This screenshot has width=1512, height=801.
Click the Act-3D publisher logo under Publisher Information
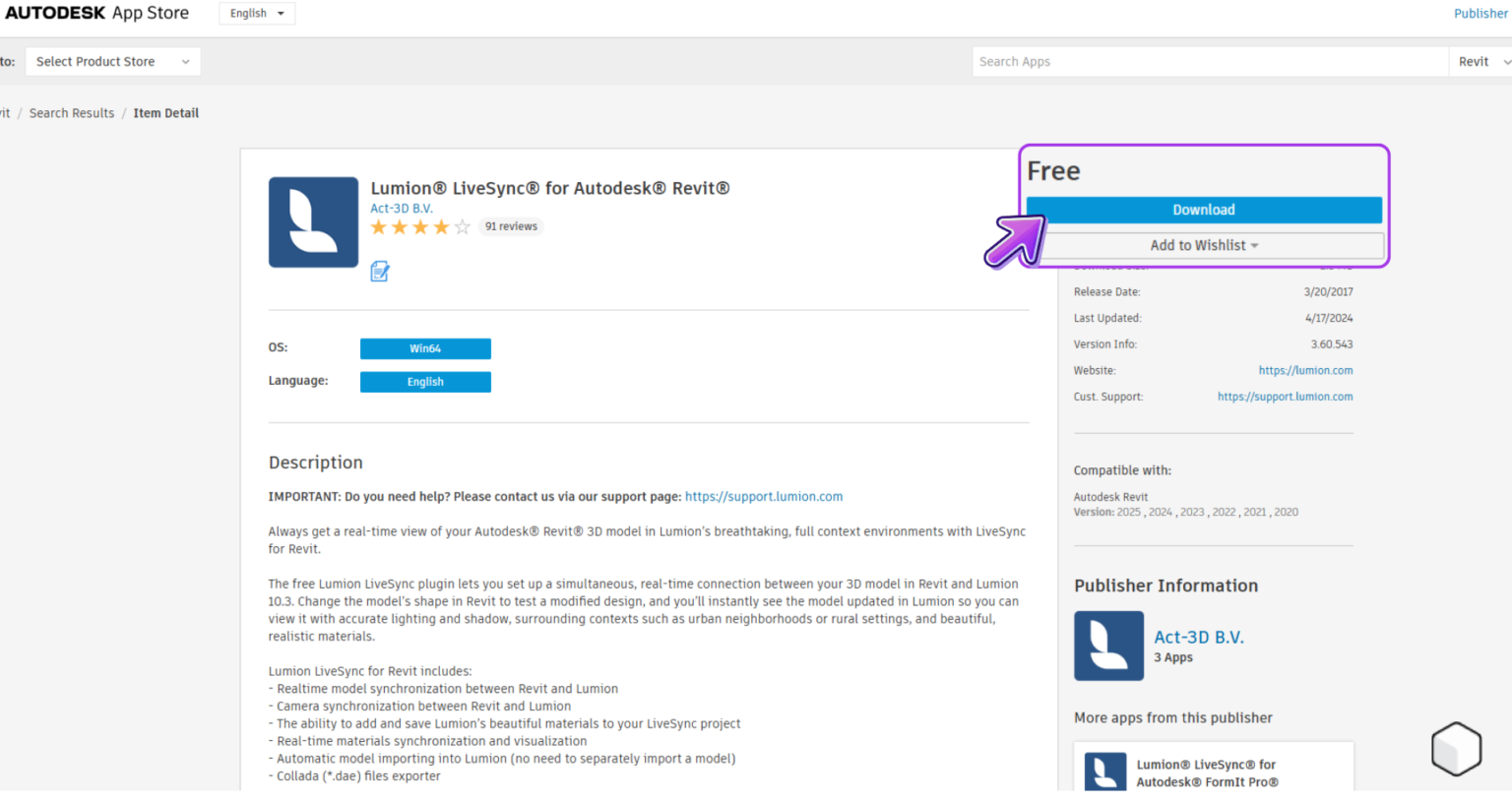tap(1108, 645)
